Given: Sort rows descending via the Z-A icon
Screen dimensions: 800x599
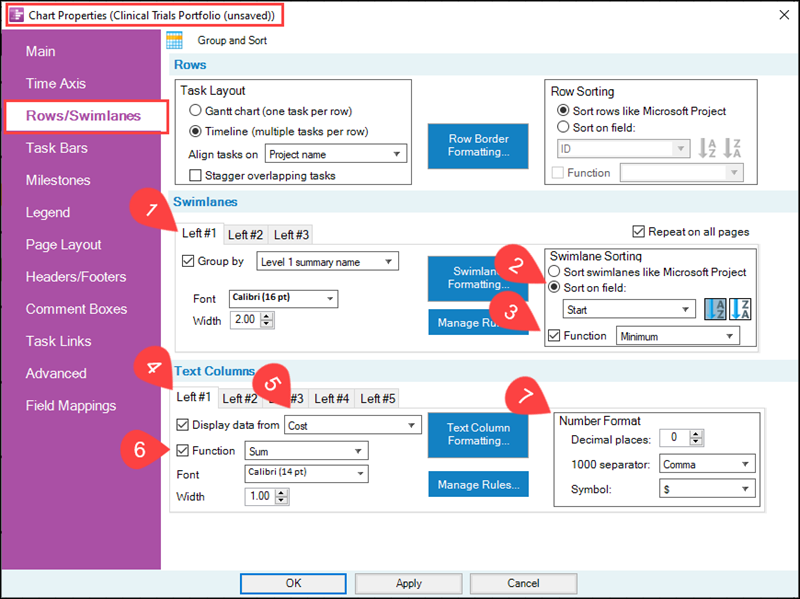Looking at the screenshot, I should pyautogui.click(x=730, y=148).
